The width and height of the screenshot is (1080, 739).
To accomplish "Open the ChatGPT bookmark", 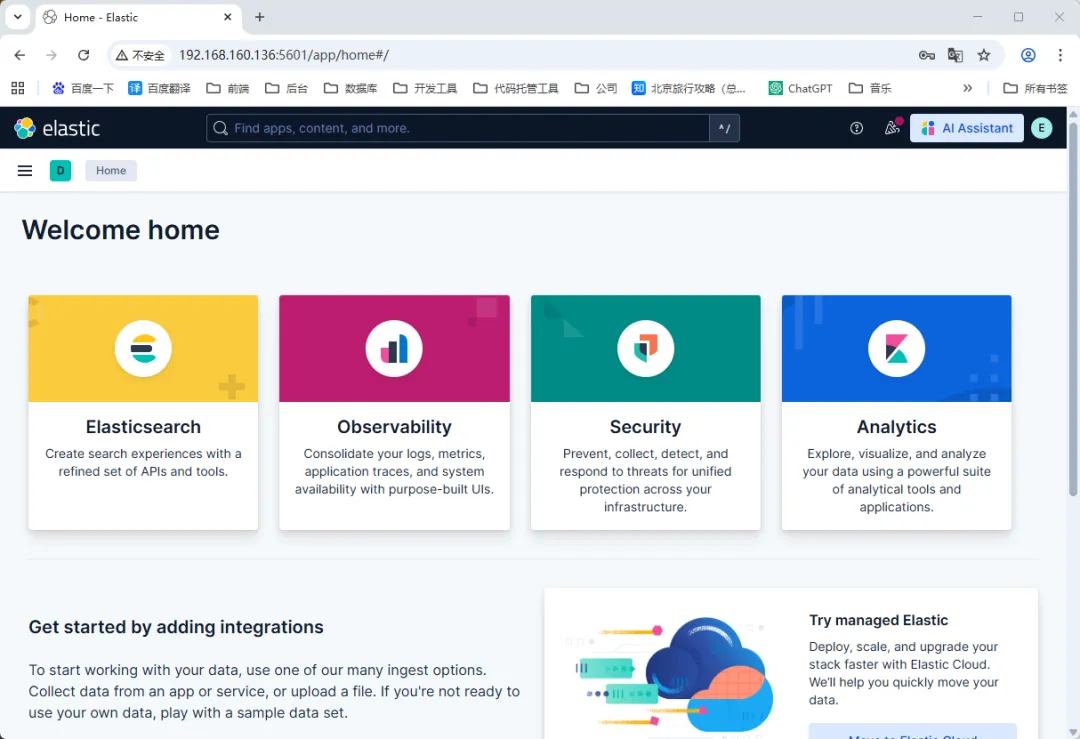I will pyautogui.click(x=800, y=88).
